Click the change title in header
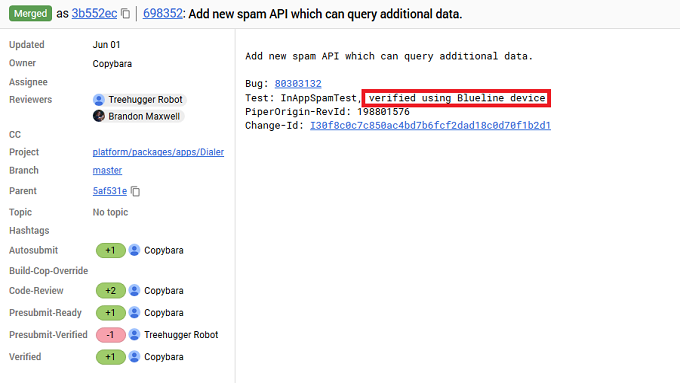This screenshot has width=680, height=383. [x=325, y=14]
